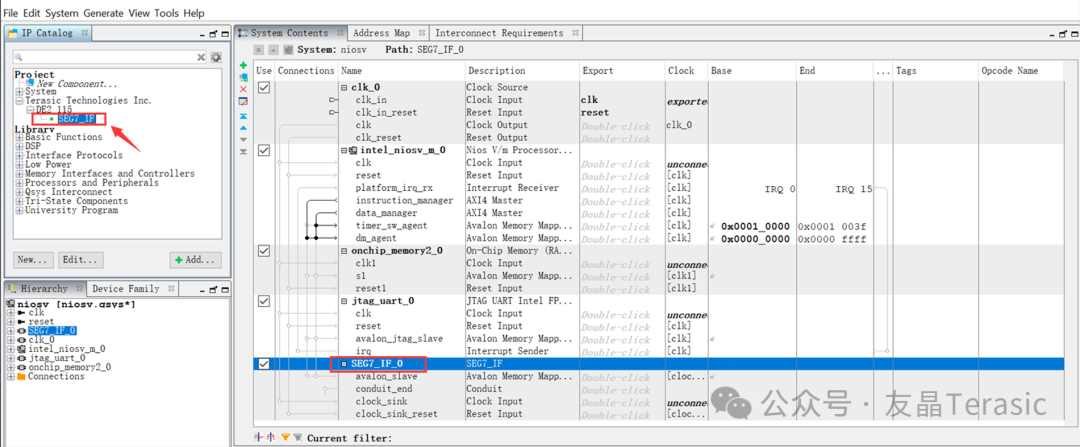1080x447 pixels.
Task: Open the Help menu
Action: click(194, 13)
